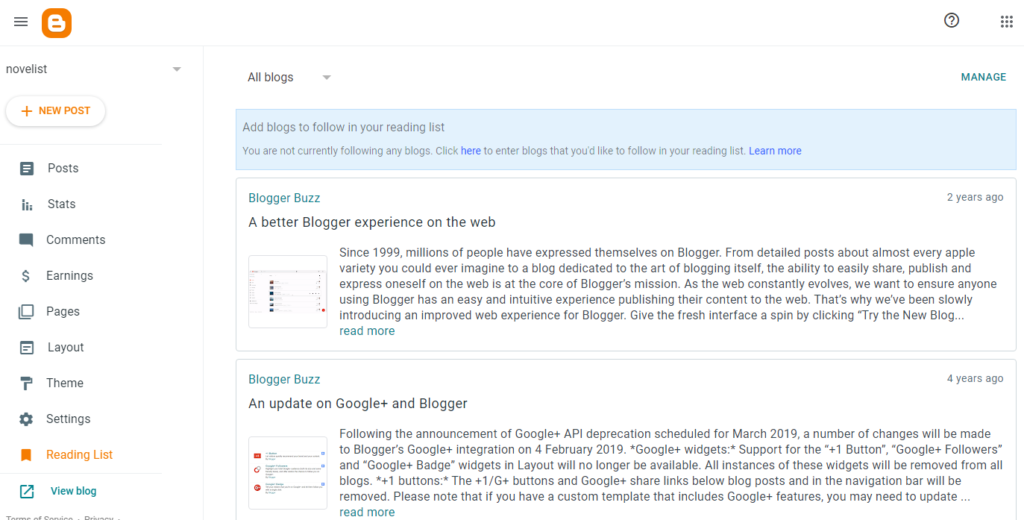Image resolution: width=1024 pixels, height=520 pixels.
Task: Click the Earnings dollar sign icon
Action: tap(25, 276)
